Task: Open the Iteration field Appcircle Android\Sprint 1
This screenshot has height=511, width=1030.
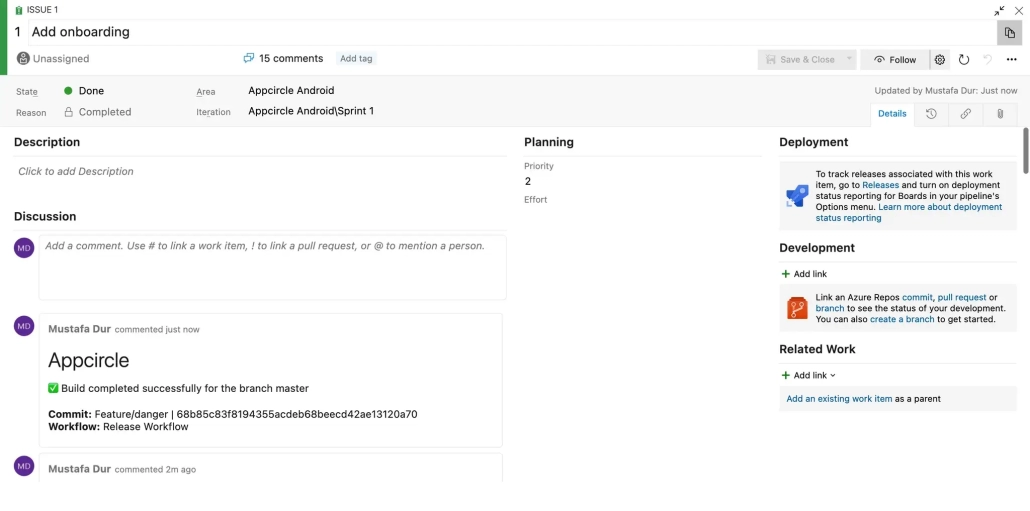Action: (311, 111)
